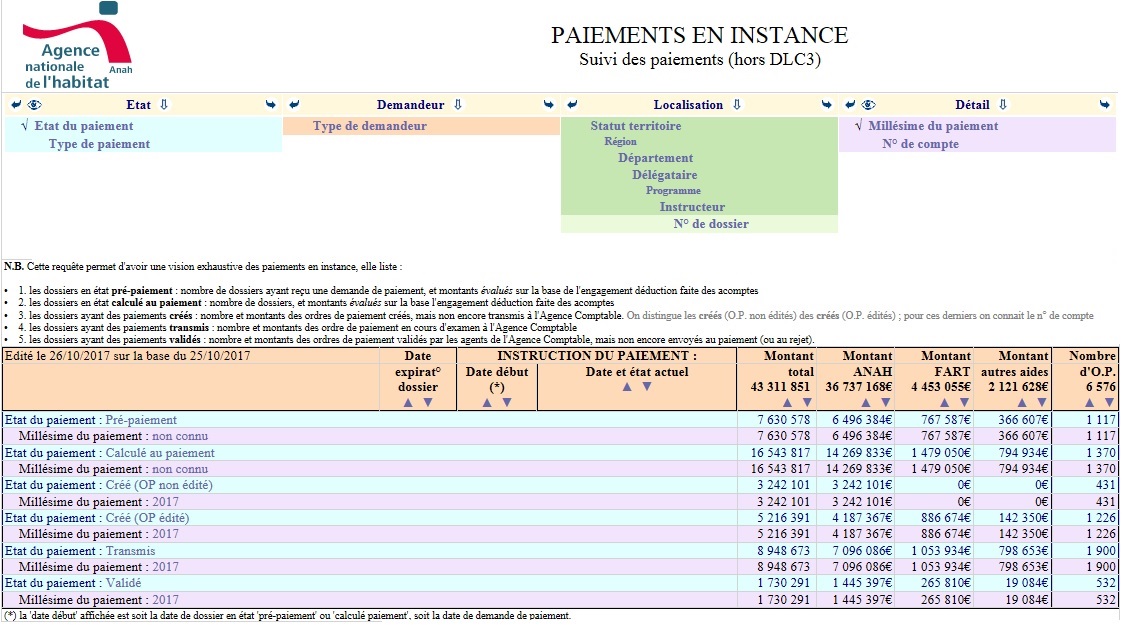Screen dimensions: 1126x625
Task: Expand the Demandeur panel down arrow
Action: tap(458, 105)
